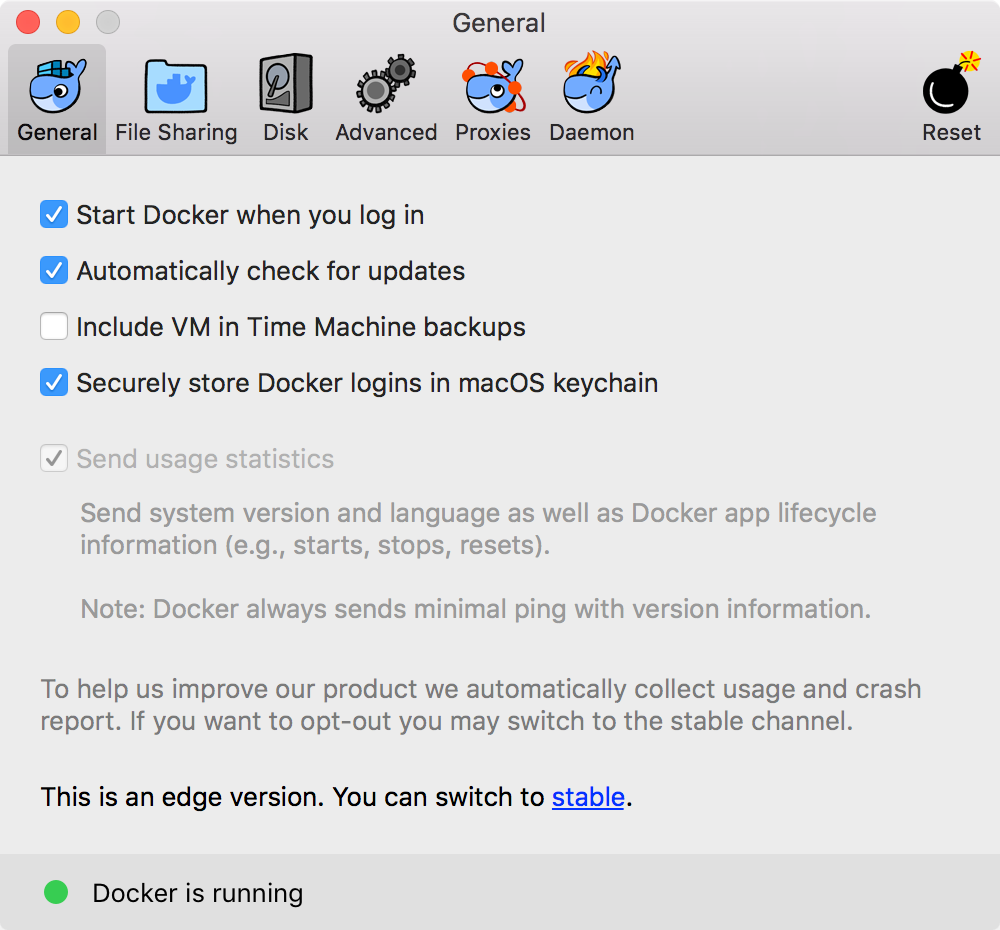
Task: Click the disabled Send usage statistics checkbox
Action: click(x=54, y=458)
